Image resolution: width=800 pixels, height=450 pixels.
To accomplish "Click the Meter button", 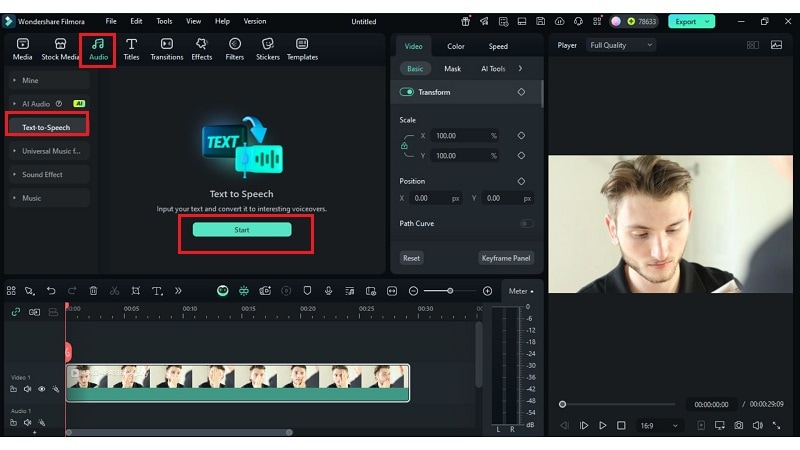I will (521, 291).
